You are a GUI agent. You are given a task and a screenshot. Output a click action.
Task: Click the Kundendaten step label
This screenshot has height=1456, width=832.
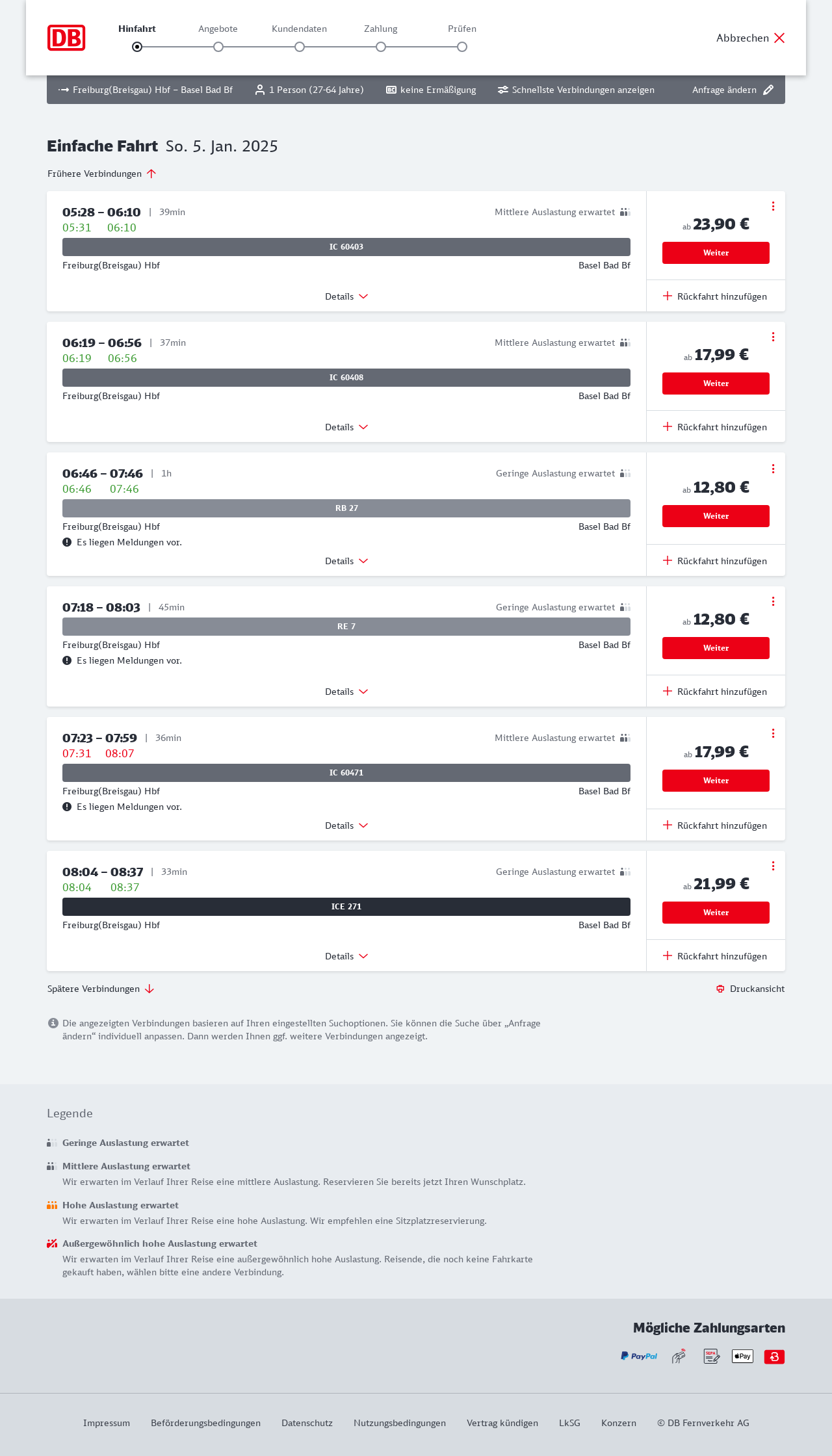tap(299, 29)
